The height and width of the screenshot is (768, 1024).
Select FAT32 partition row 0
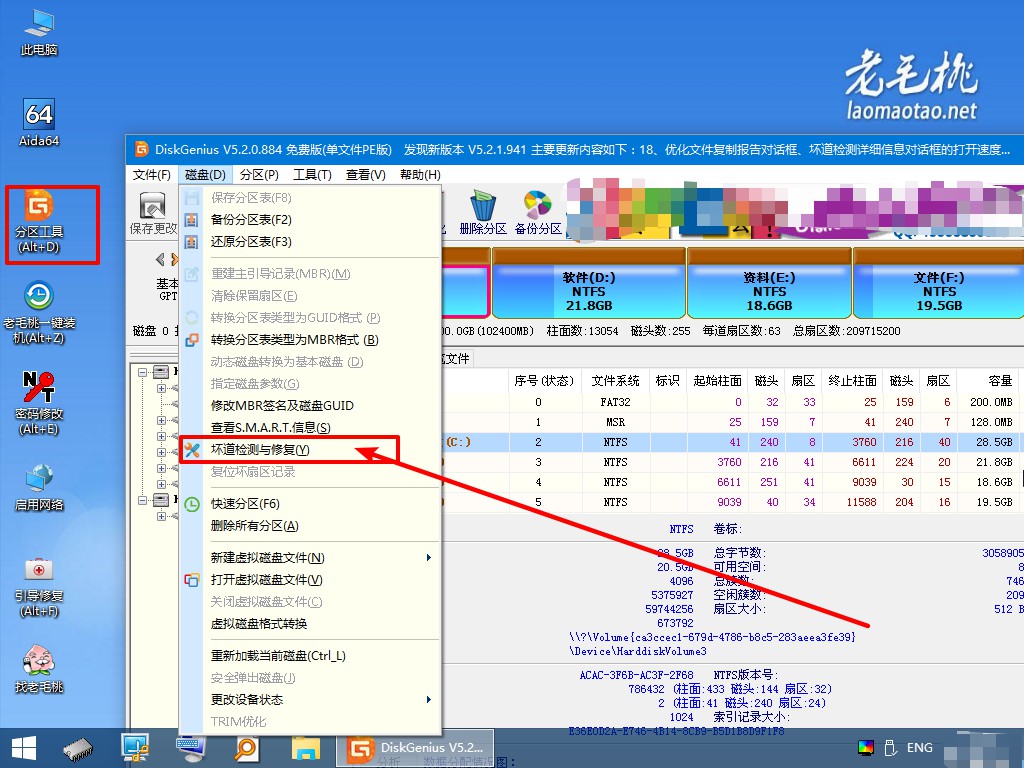click(731, 402)
